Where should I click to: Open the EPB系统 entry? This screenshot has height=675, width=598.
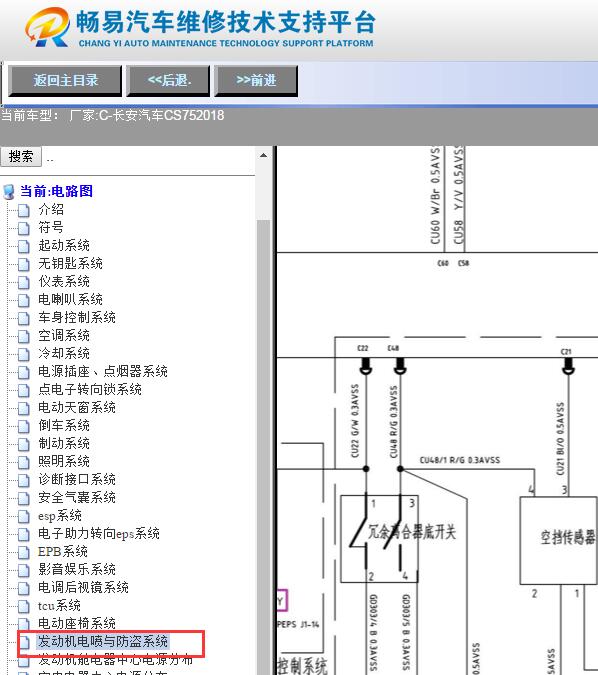[63, 552]
